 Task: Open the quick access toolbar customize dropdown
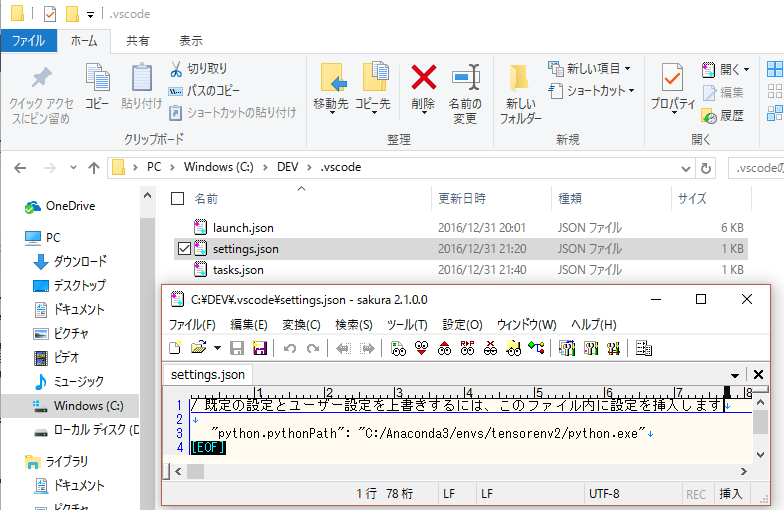coord(90,14)
